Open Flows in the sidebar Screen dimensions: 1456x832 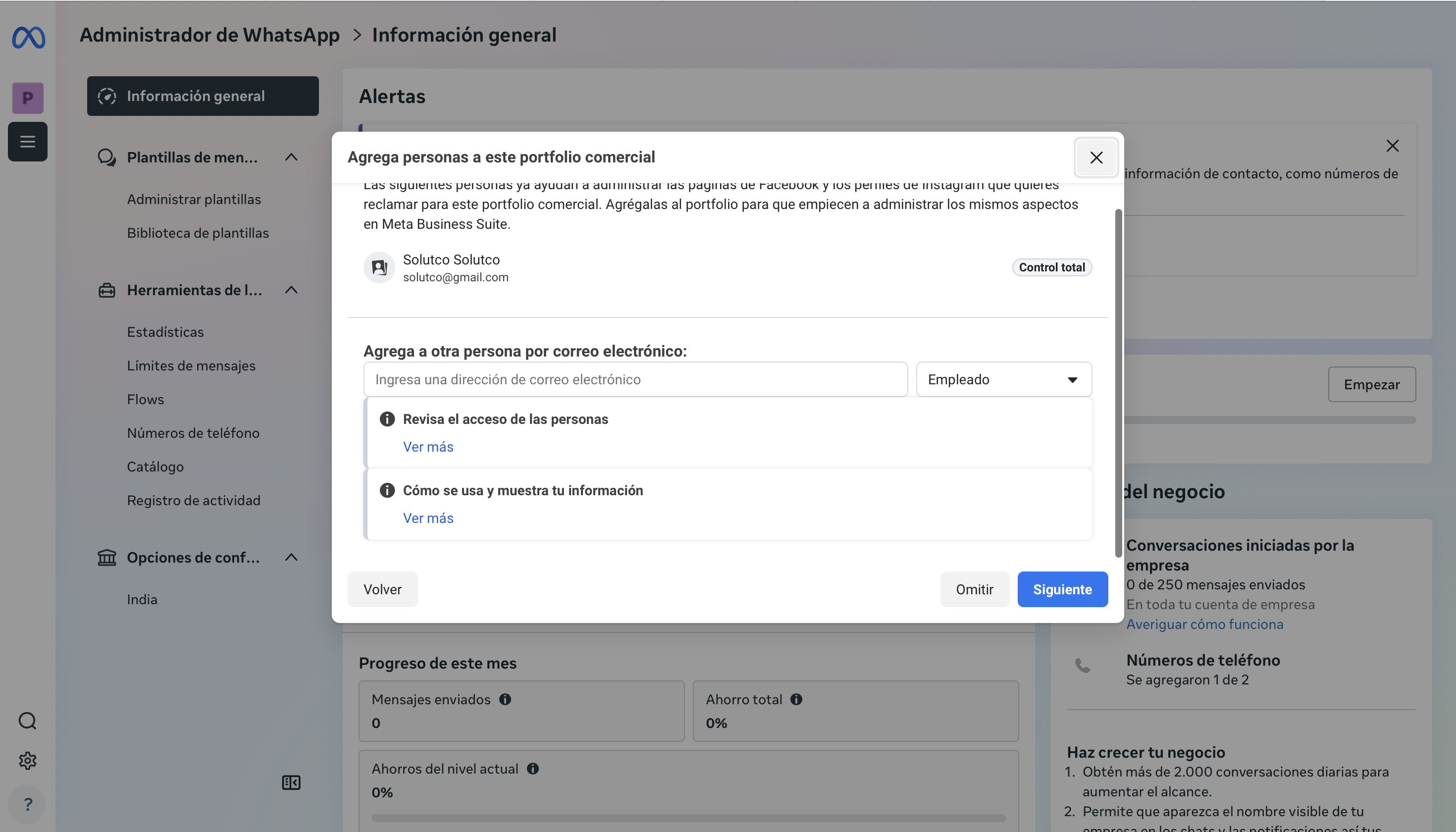[145, 400]
